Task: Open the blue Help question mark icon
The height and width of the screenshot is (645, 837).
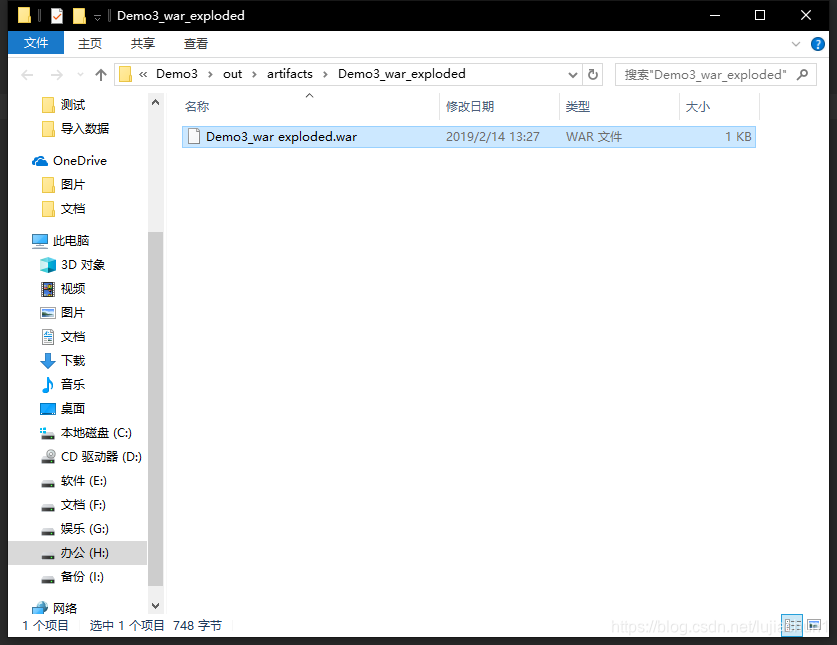Action: click(817, 44)
